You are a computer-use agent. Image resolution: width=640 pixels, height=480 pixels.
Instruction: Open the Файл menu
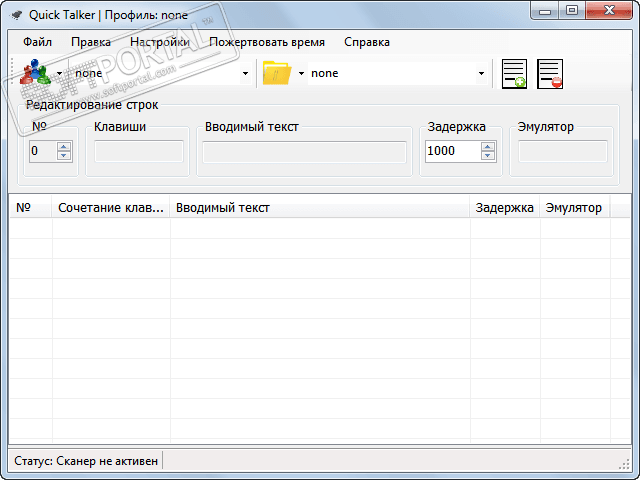pyautogui.click(x=37, y=42)
